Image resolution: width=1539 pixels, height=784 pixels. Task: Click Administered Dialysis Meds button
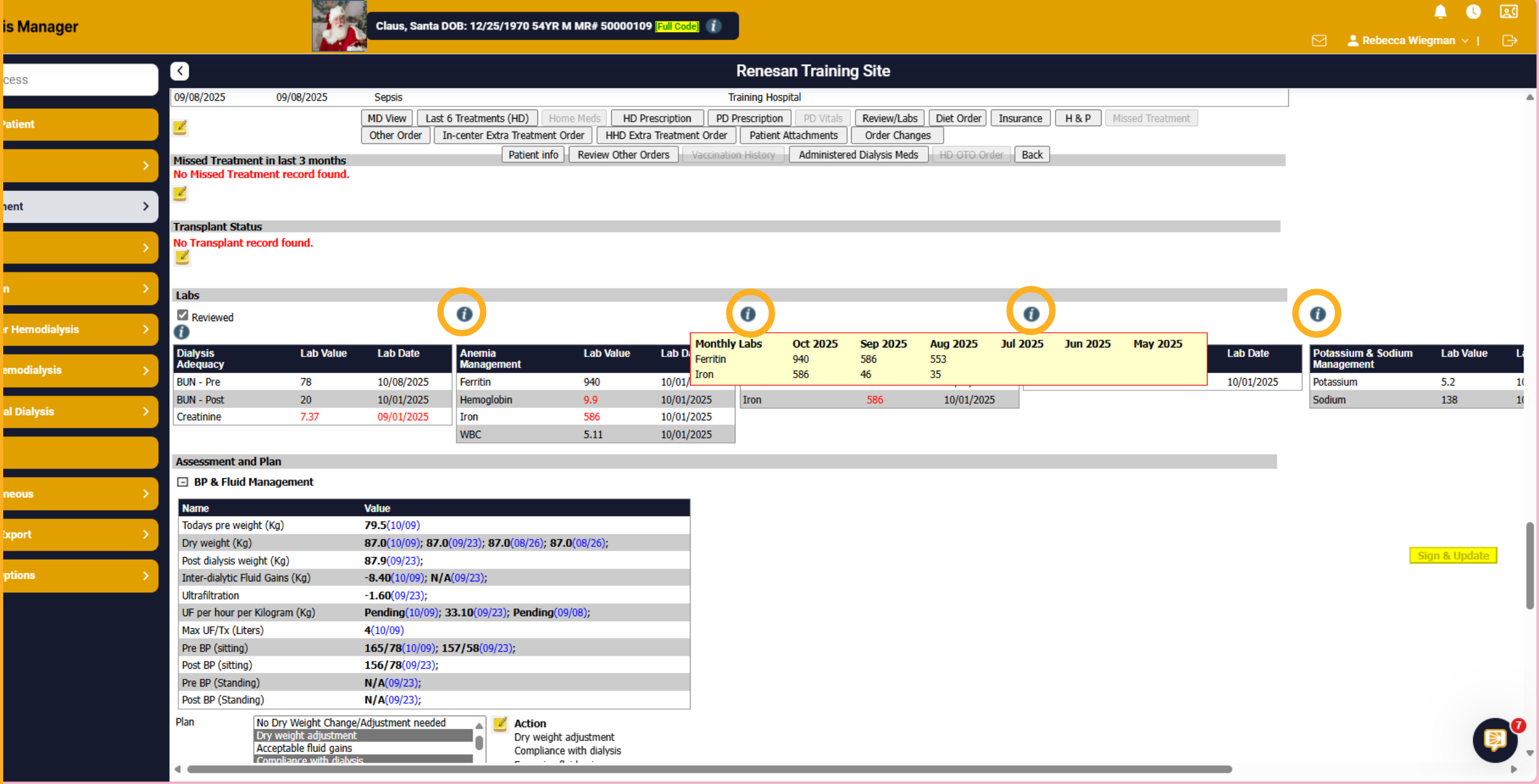coord(858,155)
